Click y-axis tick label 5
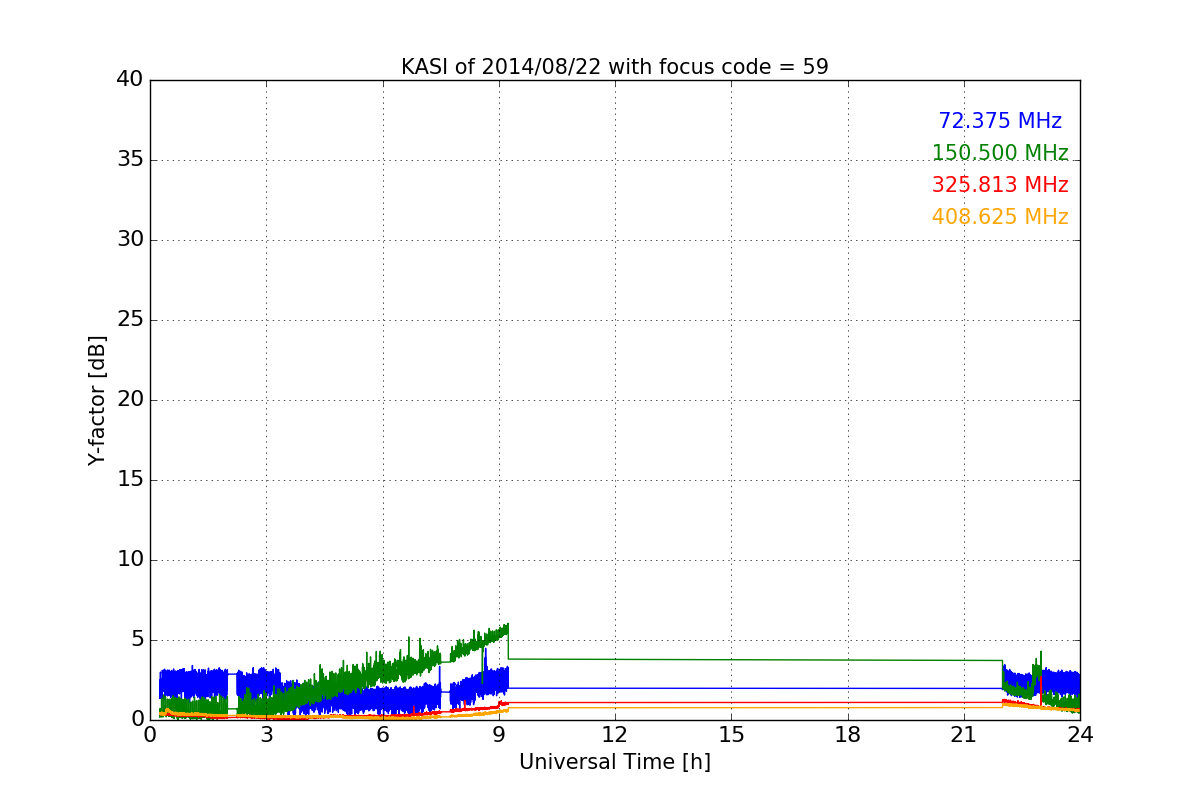Screen dimensions: 1200x800 click(x=136, y=640)
